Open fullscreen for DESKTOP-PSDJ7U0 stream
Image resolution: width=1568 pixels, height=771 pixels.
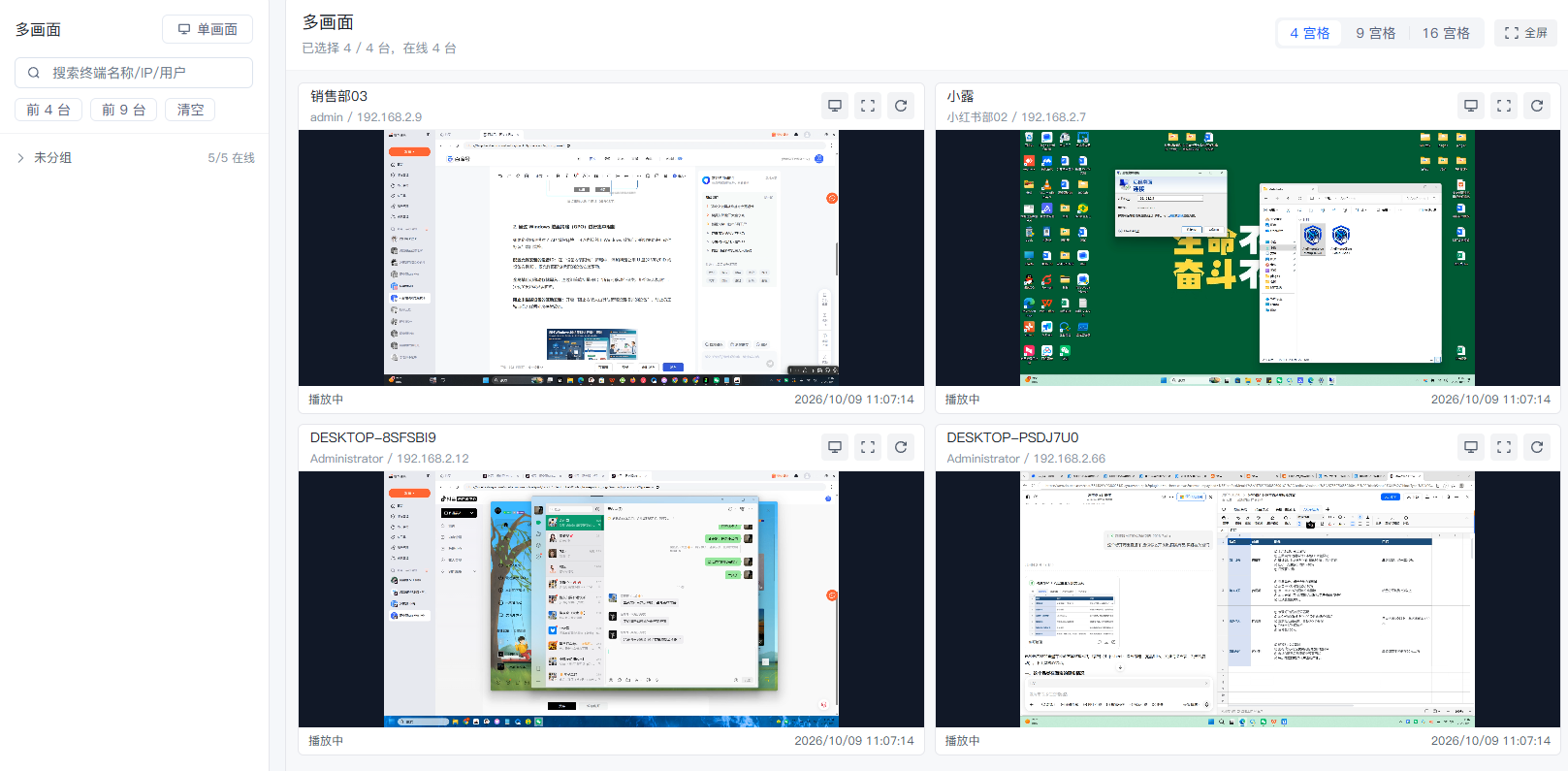(x=1504, y=447)
